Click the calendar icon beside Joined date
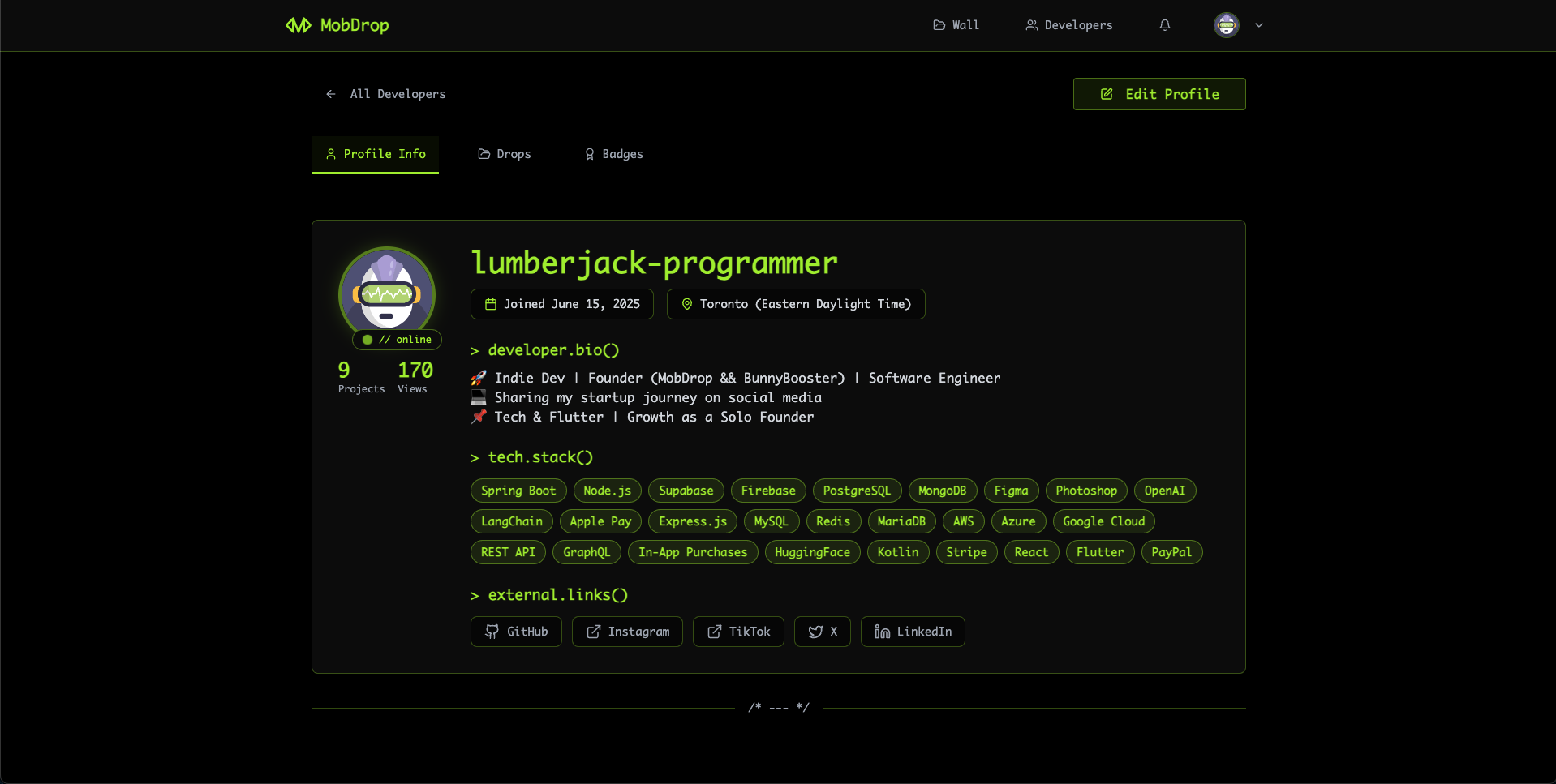 491,304
